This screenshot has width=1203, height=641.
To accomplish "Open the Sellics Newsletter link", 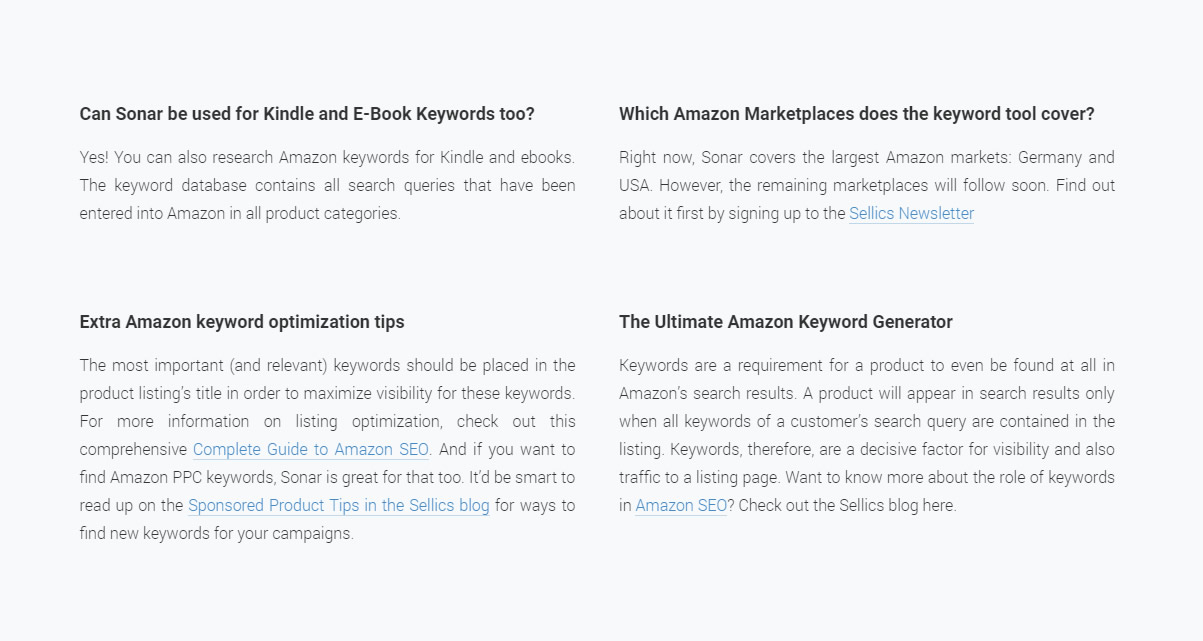I will pos(911,213).
